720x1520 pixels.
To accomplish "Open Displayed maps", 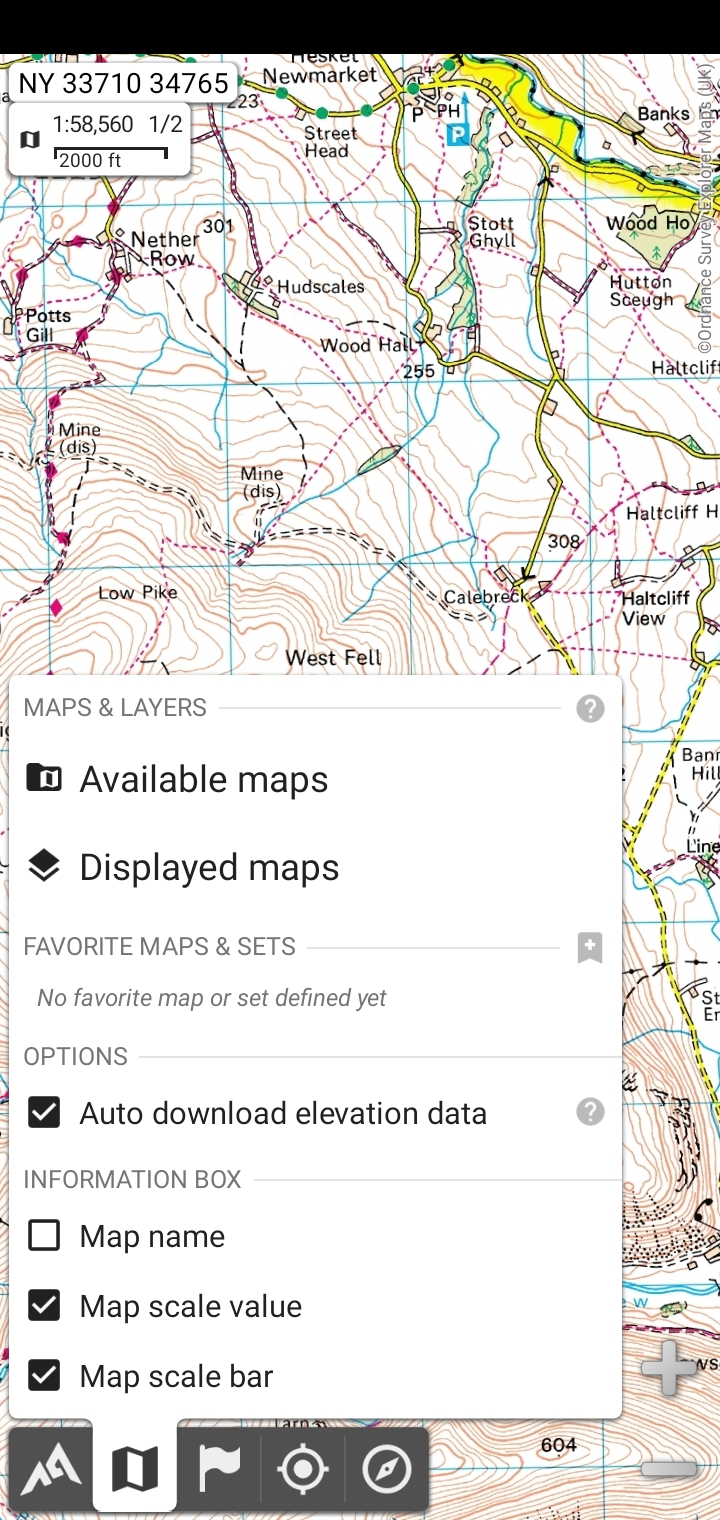I will (x=209, y=867).
